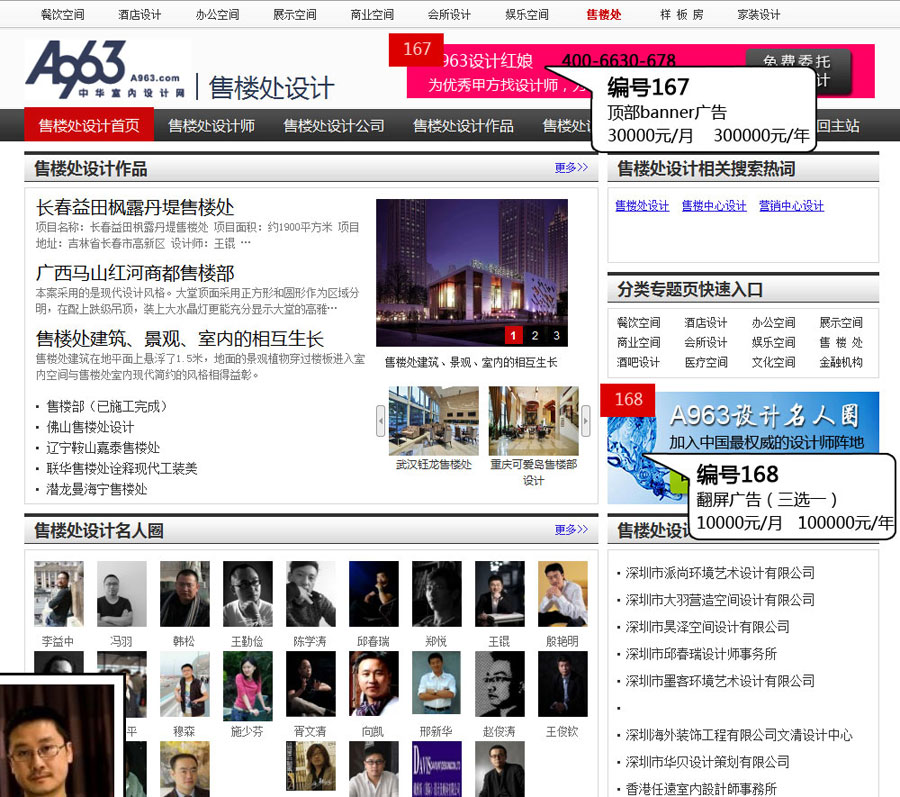Viewport: 900px width, 797px height.
Task: Select slide number 3 in slideshow
Action: coord(556,336)
